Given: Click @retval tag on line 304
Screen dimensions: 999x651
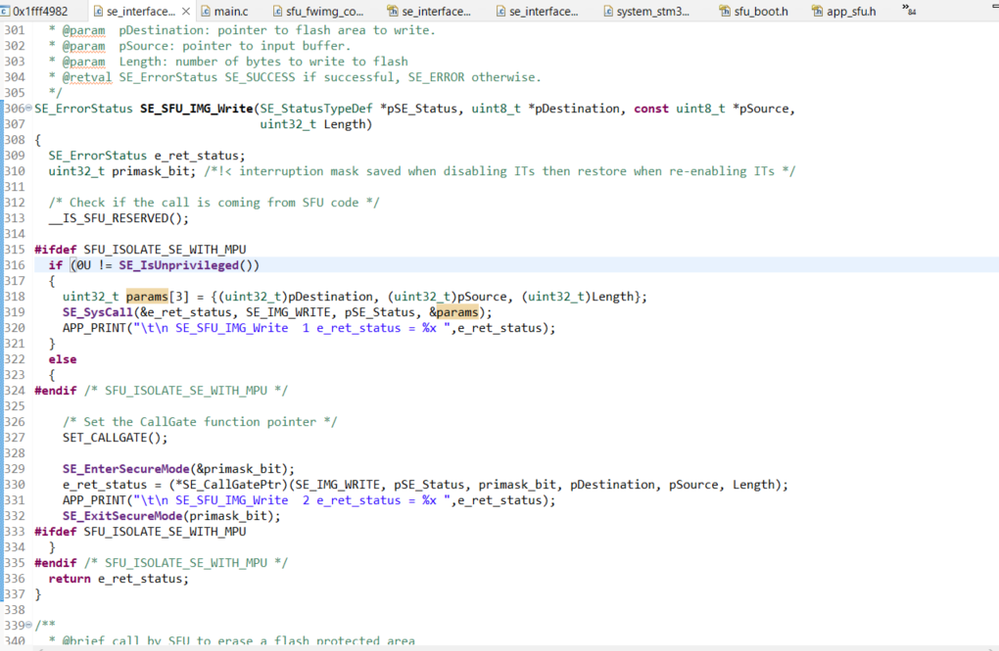Looking at the screenshot, I should (87, 77).
